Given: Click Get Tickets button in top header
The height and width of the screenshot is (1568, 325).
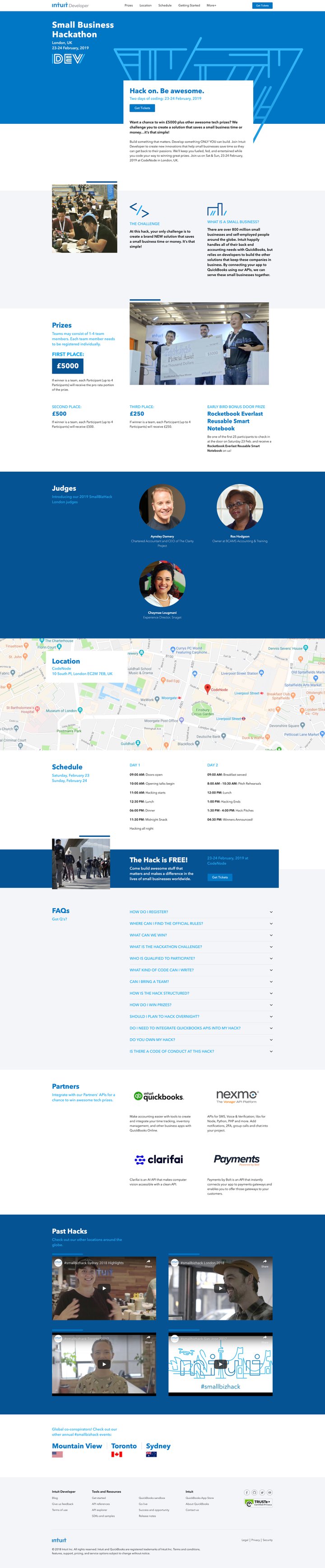Looking at the screenshot, I should [x=262, y=5].
